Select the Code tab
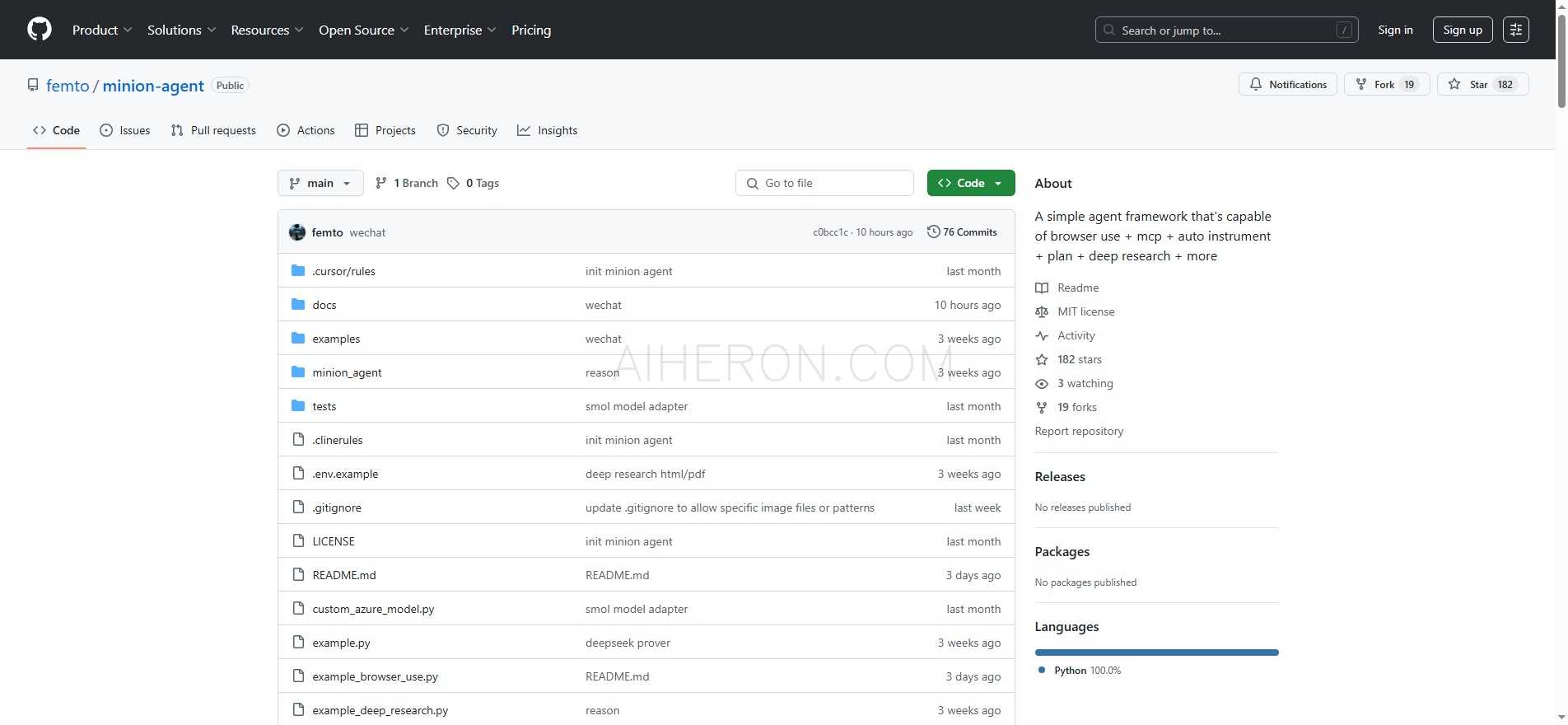1568x725 pixels. tap(56, 130)
